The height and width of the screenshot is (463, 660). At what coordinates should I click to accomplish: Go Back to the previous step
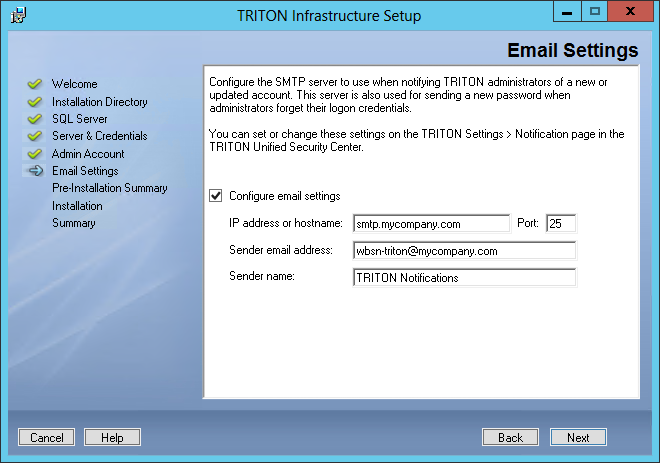pos(510,437)
